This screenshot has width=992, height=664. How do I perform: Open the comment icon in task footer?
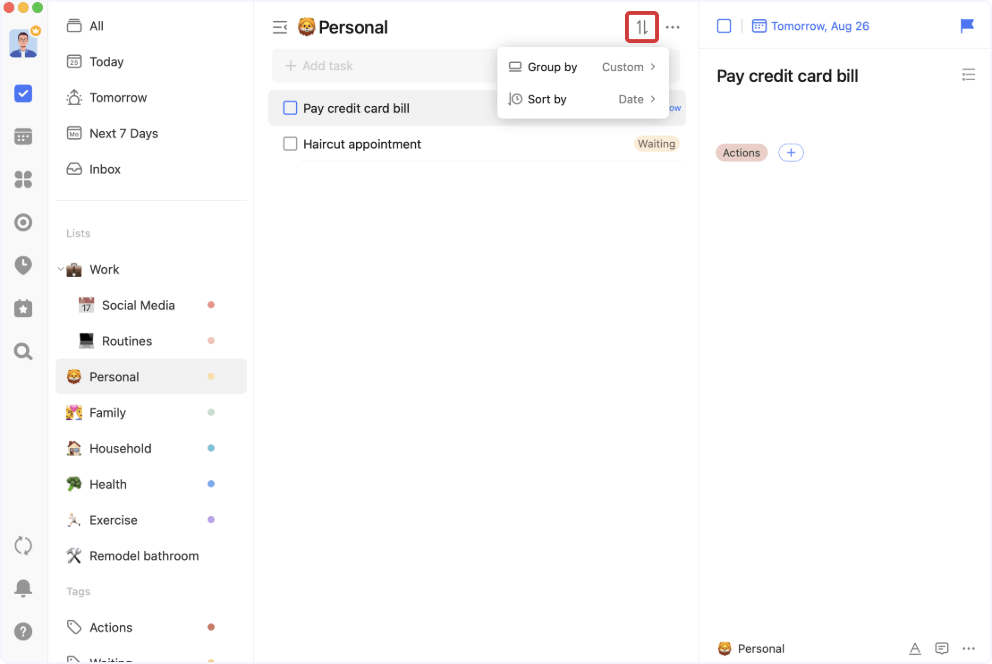[x=942, y=648]
